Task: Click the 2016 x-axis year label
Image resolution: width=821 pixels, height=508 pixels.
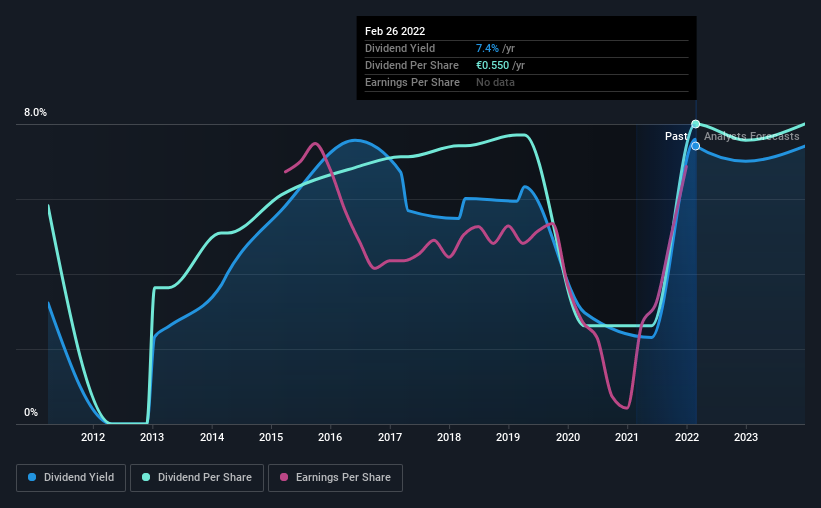Action: [330, 437]
